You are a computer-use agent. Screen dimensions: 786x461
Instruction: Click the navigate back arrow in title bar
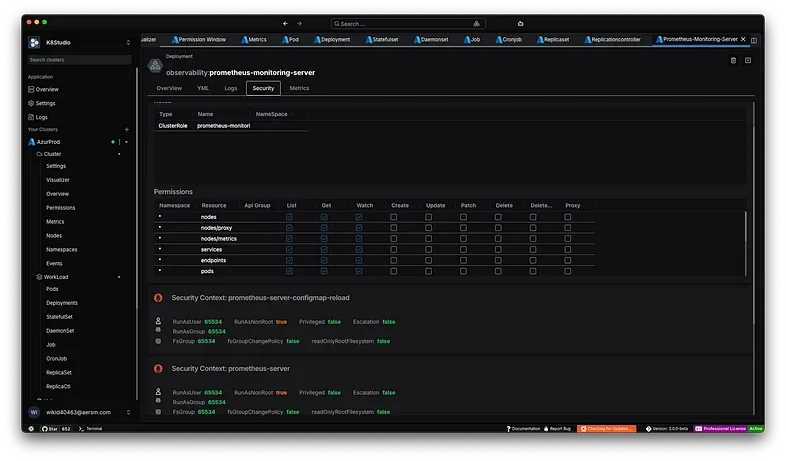pos(285,23)
